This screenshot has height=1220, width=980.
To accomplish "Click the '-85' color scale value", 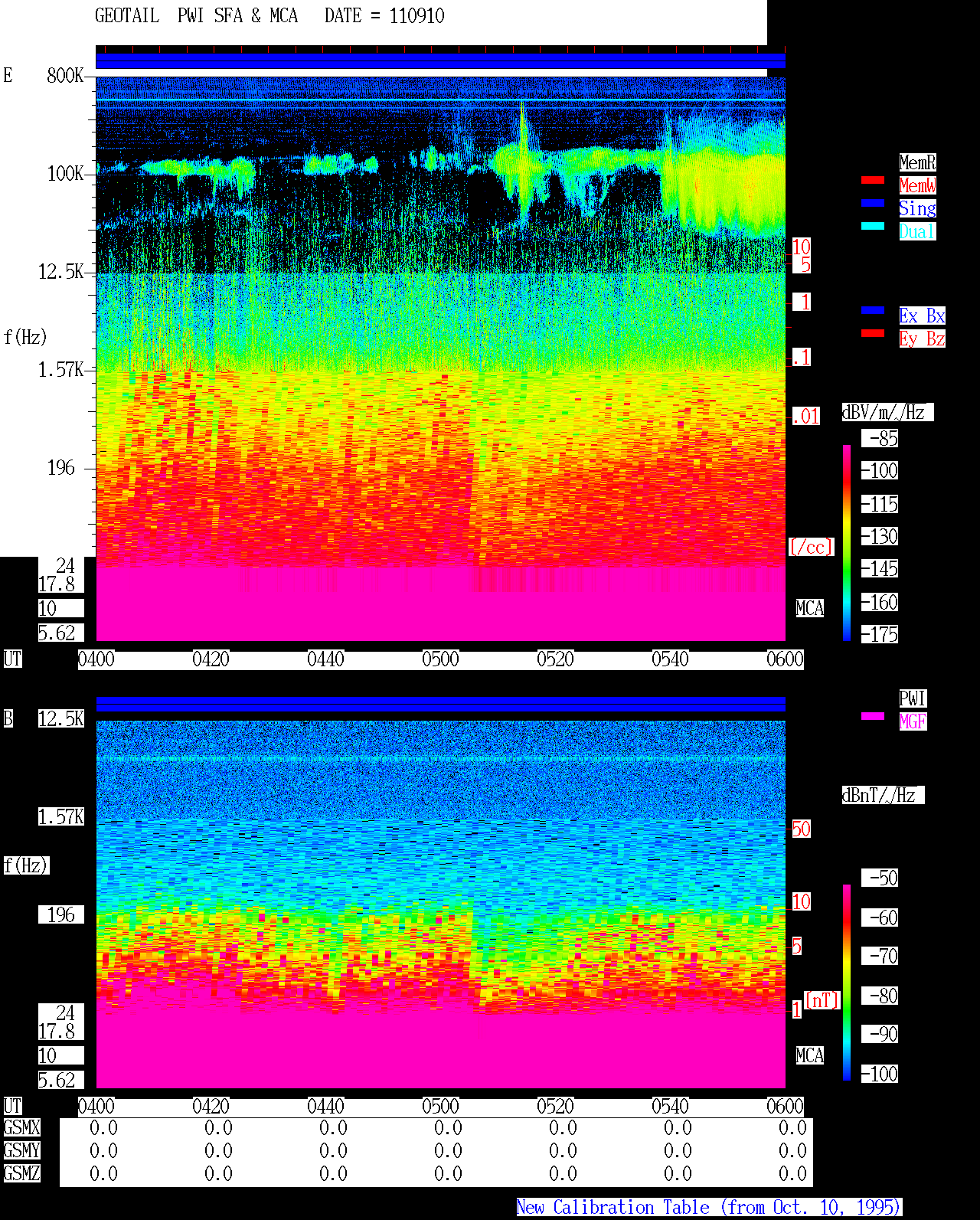I will pos(880,438).
